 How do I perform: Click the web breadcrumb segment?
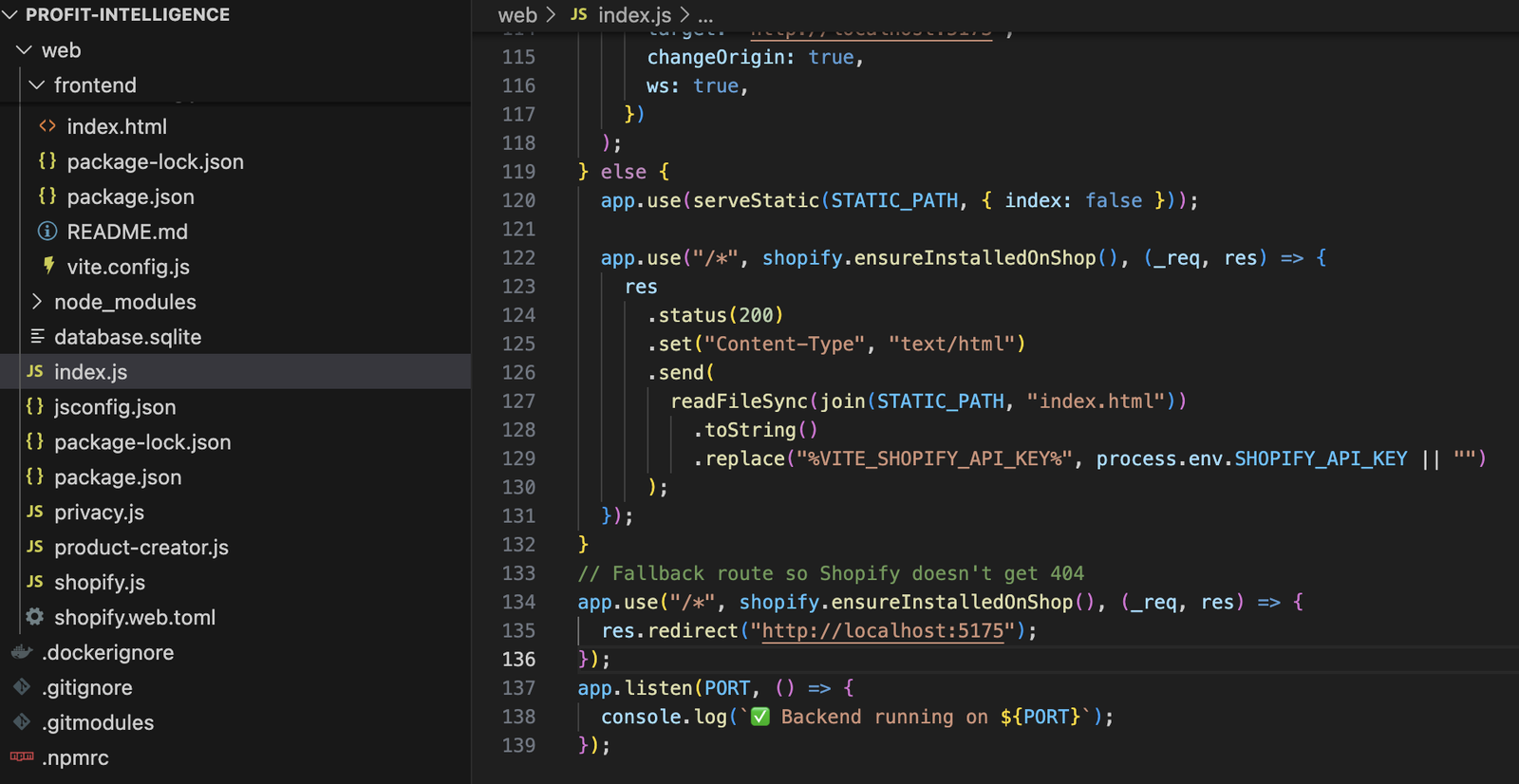[x=517, y=15]
